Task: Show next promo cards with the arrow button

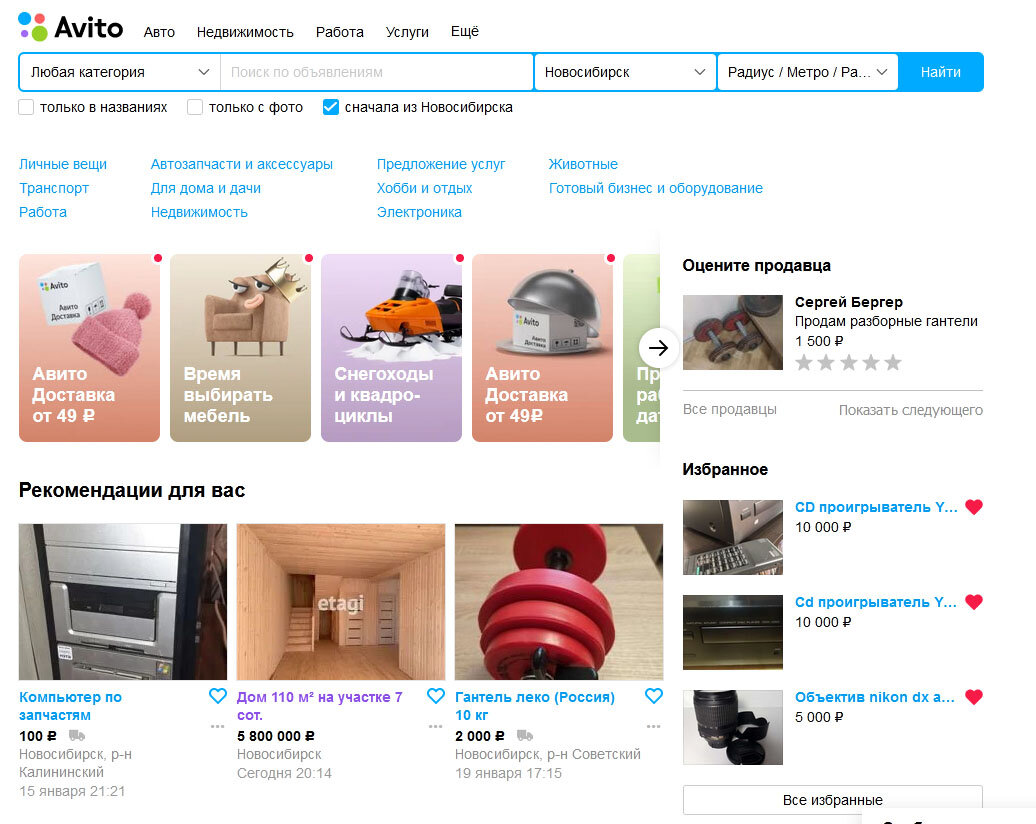Action: (x=658, y=348)
